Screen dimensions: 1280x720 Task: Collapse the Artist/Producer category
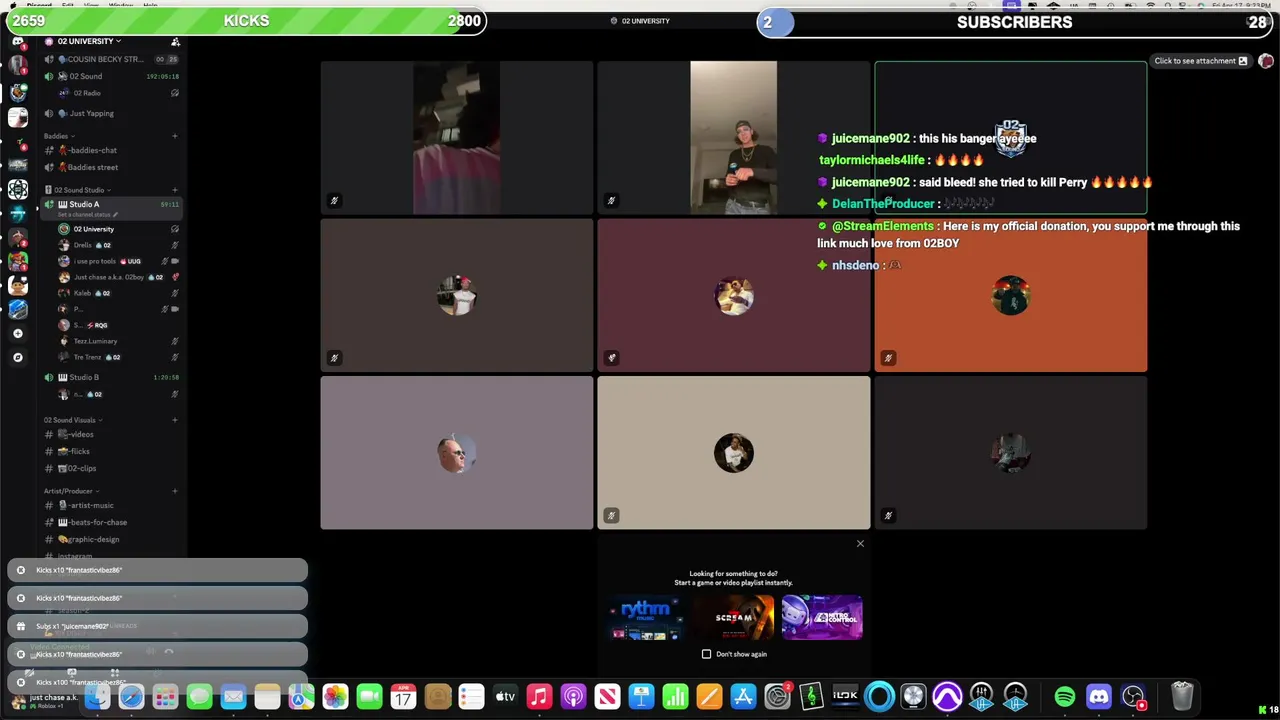coord(70,491)
